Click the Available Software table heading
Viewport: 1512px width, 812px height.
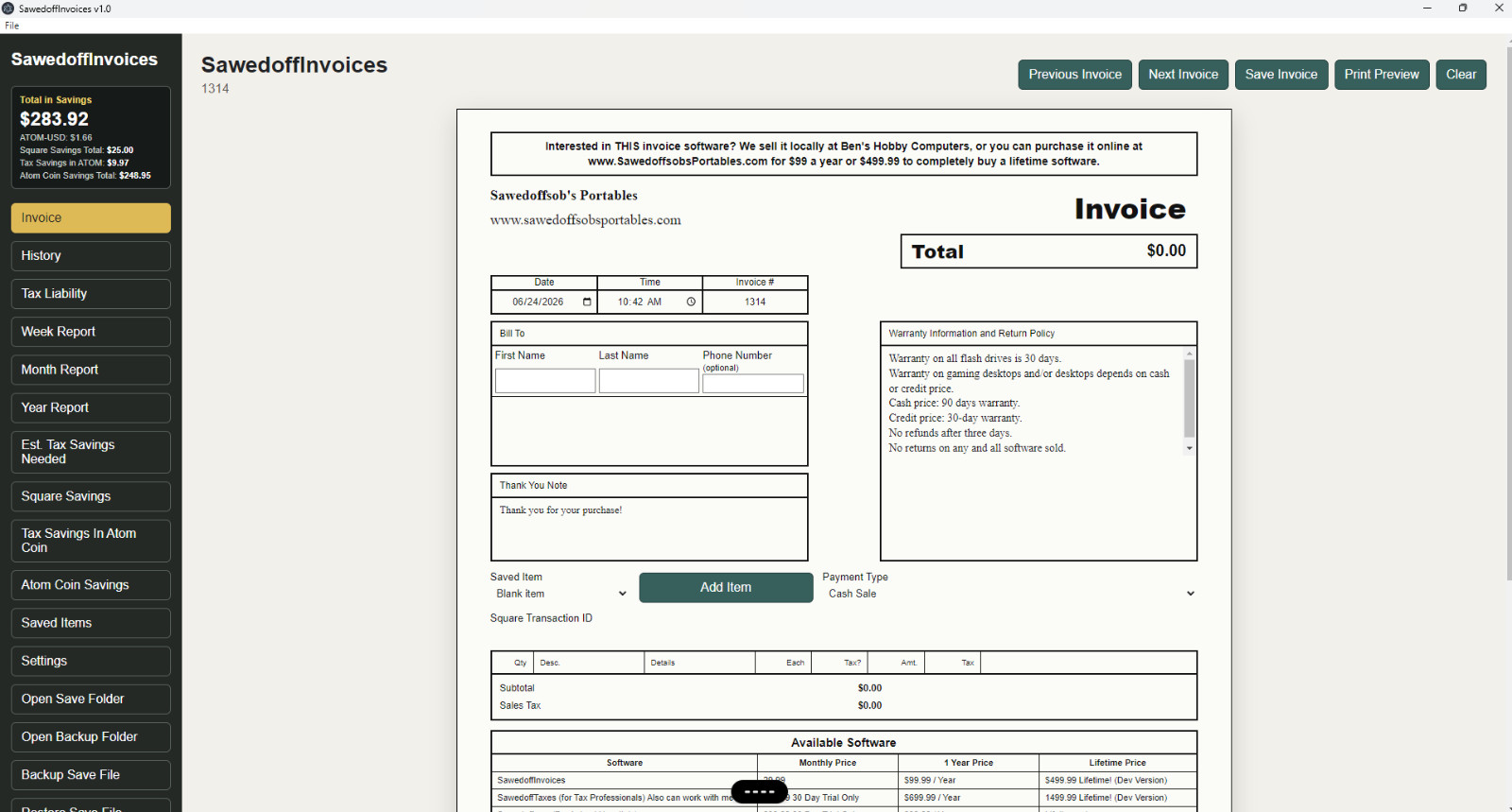[844, 743]
